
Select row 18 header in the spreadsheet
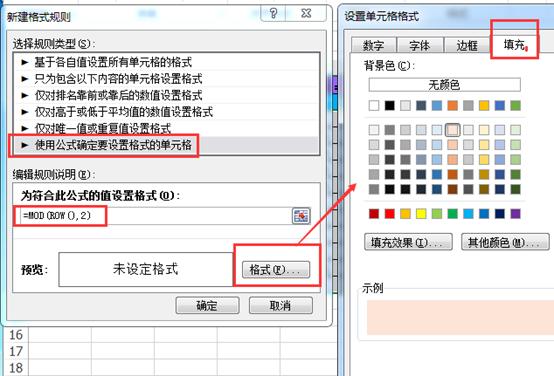click(16, 368)
